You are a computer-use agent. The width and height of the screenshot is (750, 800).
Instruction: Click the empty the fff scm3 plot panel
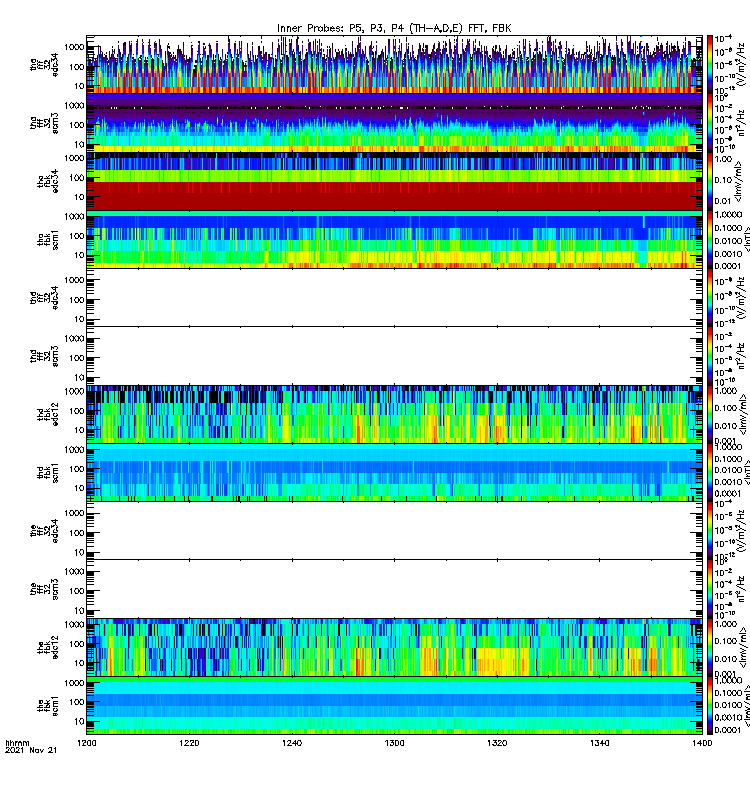point(394,589)
